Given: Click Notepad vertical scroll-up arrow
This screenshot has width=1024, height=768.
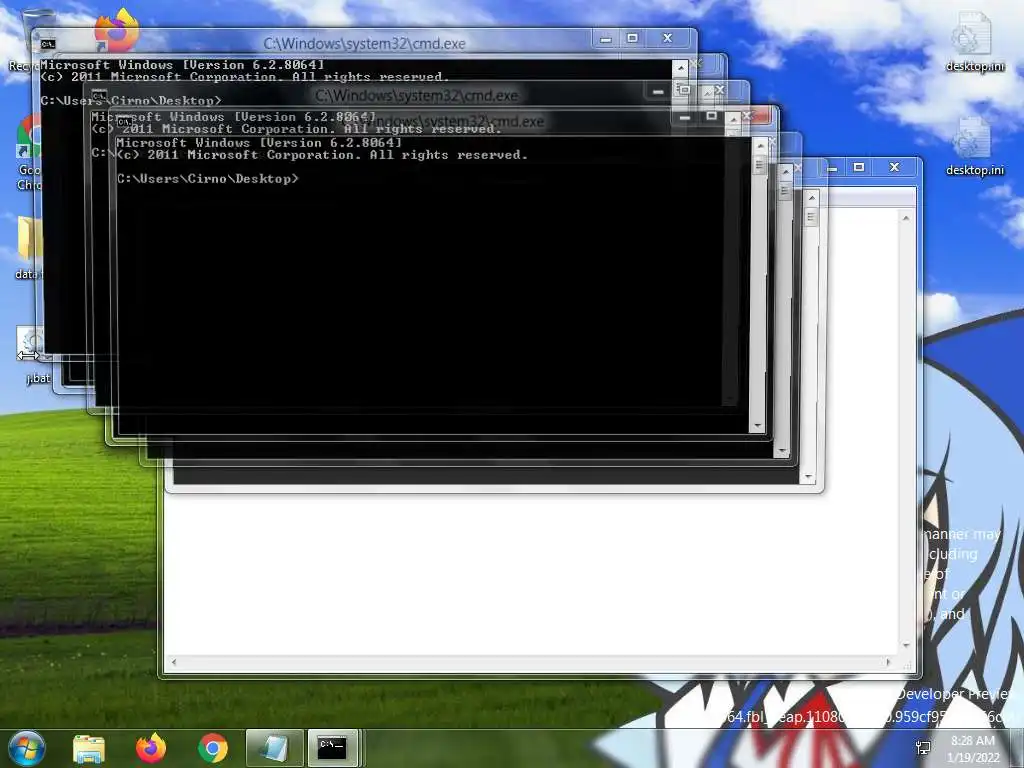Looking at the screenshot, I should (906, 218).
